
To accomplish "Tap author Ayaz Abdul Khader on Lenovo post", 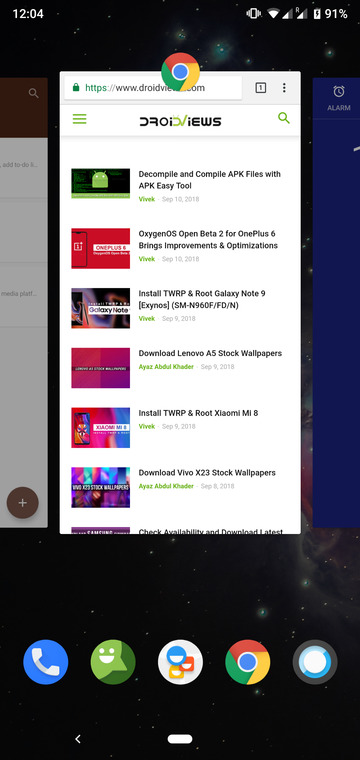I will point(166,367).
